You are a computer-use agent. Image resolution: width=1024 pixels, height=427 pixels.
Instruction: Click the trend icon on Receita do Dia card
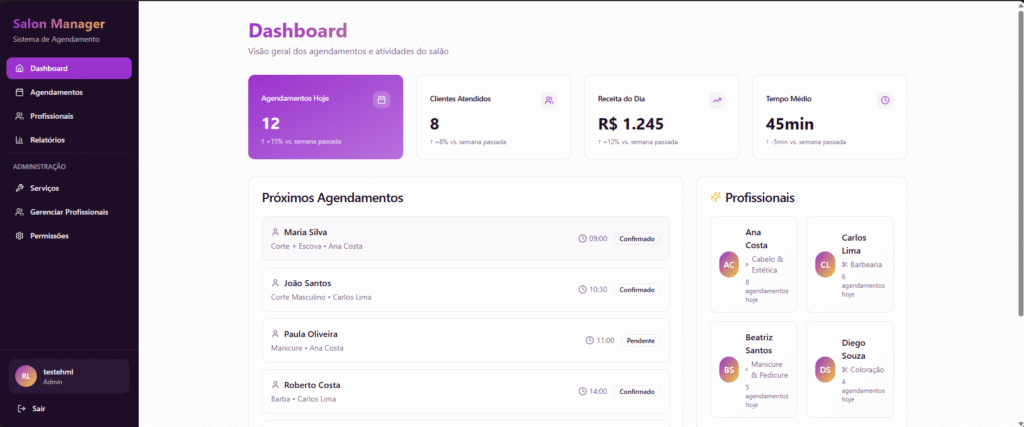pos(717,100)
